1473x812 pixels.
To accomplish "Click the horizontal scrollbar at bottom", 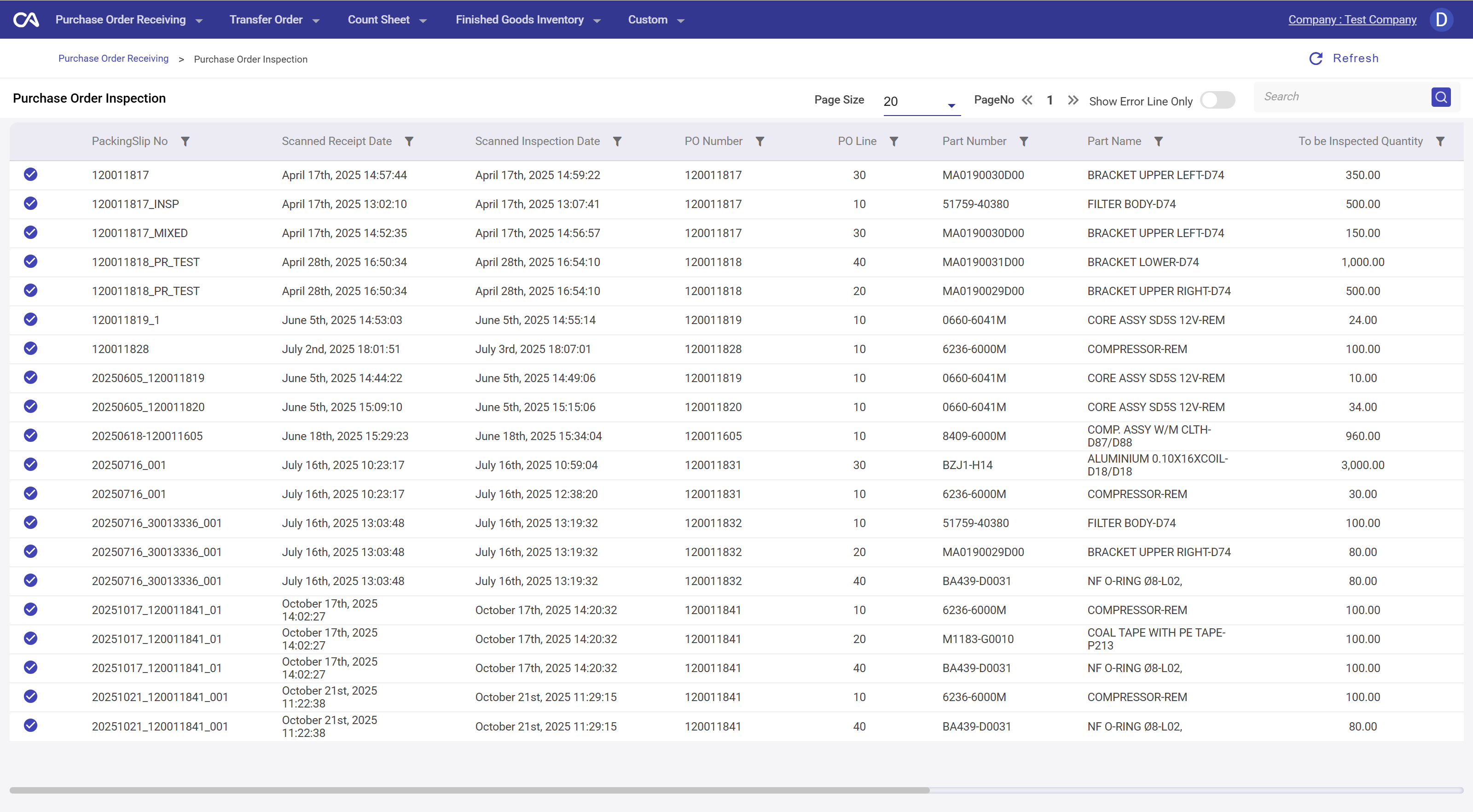I will click(469, 790).
